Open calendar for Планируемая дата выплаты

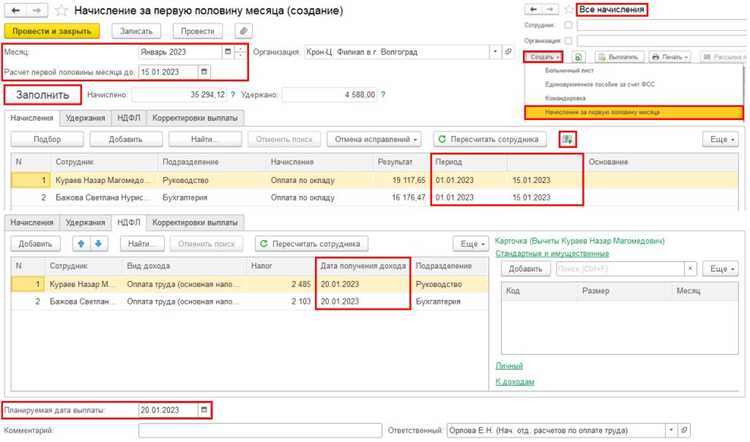pyautogui.click(x=204, y=410)
